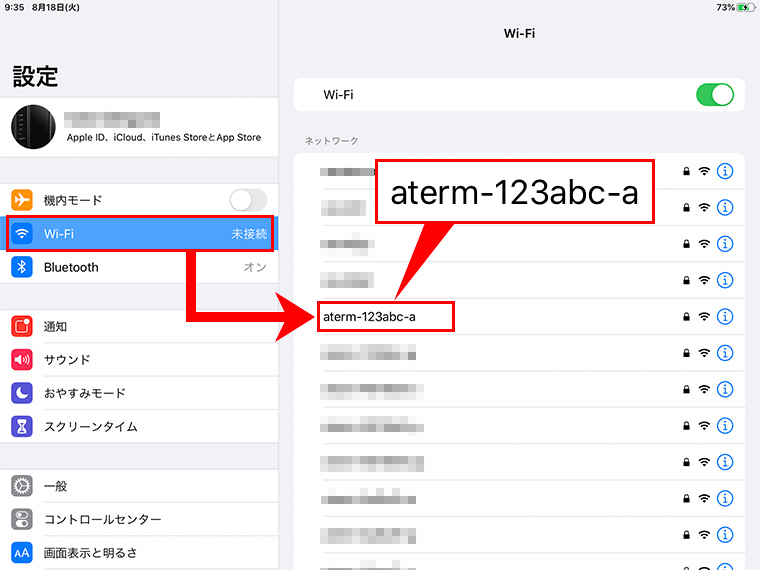Tap the Control Center icon
The width and height of the screenshot is (760, 570).
tap(22, 519)
